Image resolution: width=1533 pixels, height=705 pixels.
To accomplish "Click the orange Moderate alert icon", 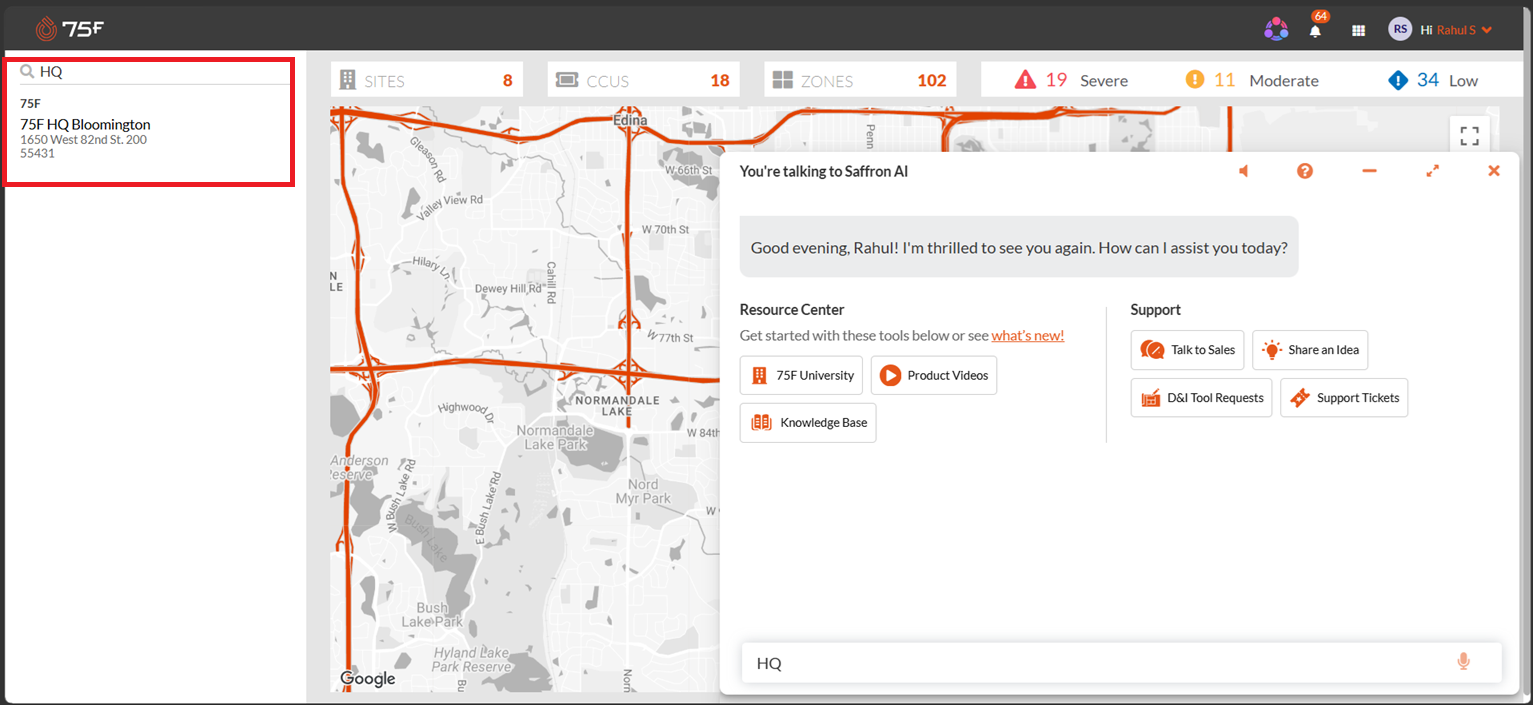I will pyautogui.click(x=1194, y=79).
